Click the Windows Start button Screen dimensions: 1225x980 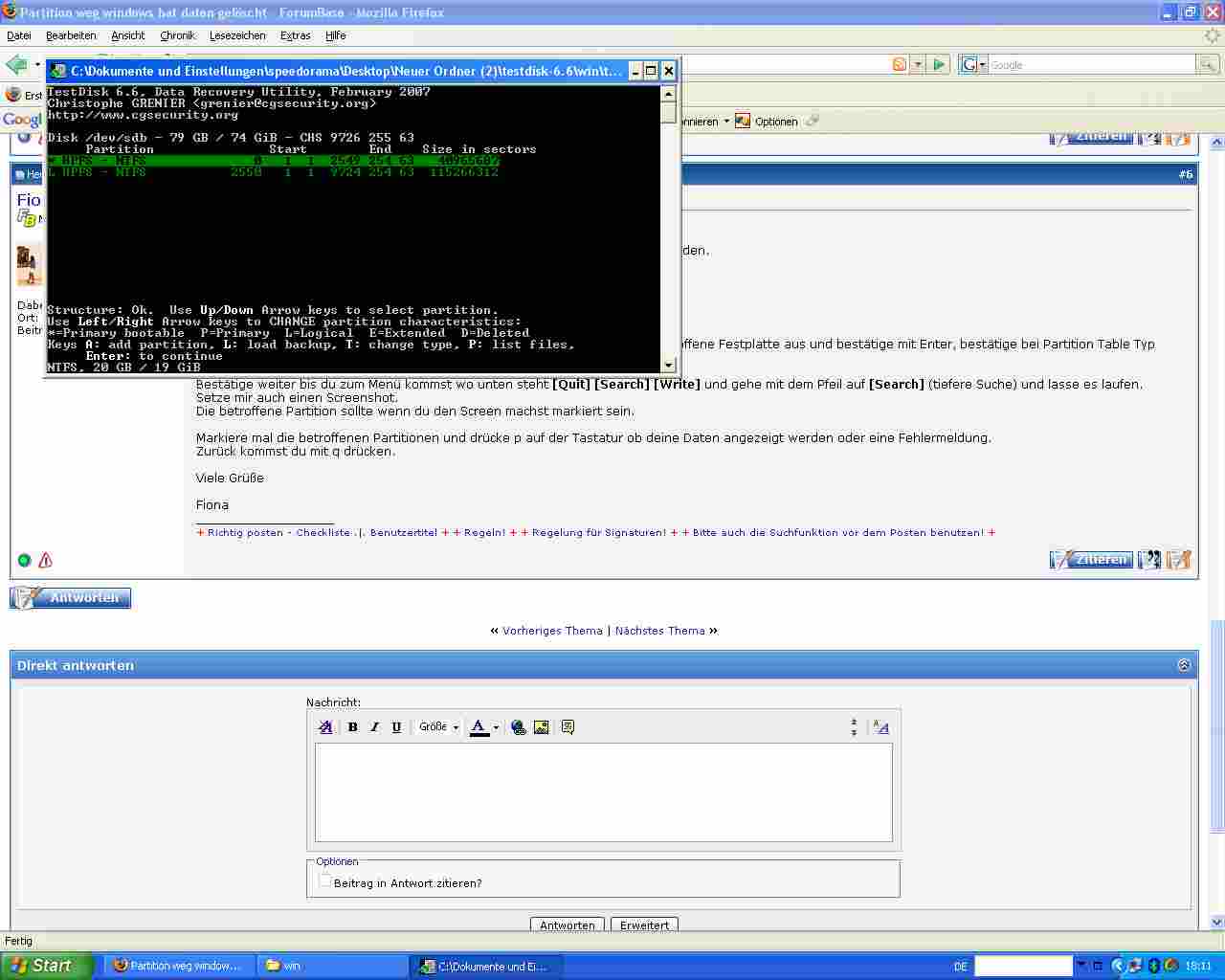coord(47,966)
